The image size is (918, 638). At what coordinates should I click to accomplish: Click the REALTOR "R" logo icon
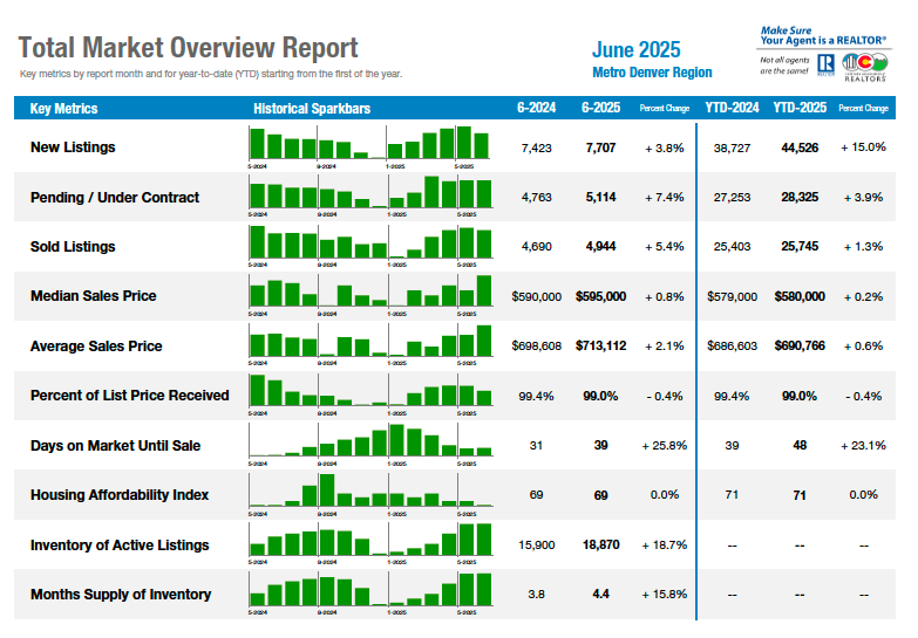click(826, 65)
